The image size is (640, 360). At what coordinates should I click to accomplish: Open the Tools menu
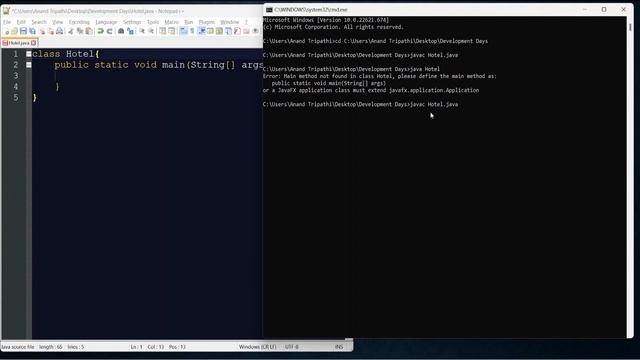click(153, 22)
